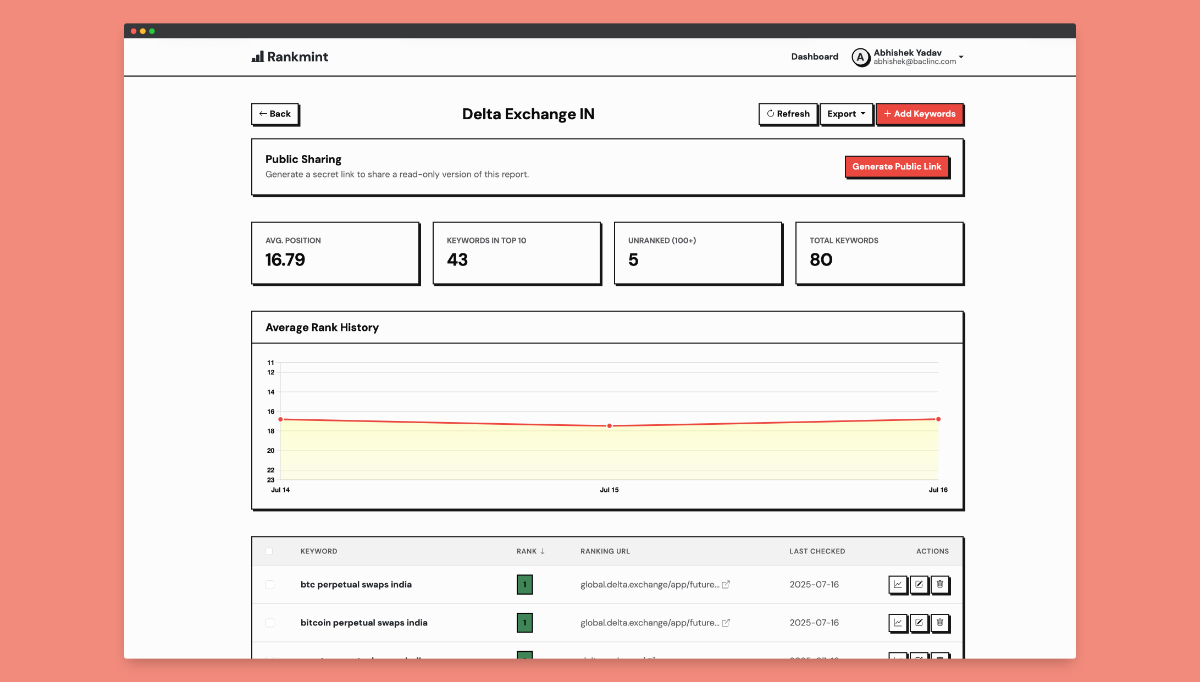Toggle Rank column sort order
The height and width of the screenshot is (682, 1200).
coord(527,551)
